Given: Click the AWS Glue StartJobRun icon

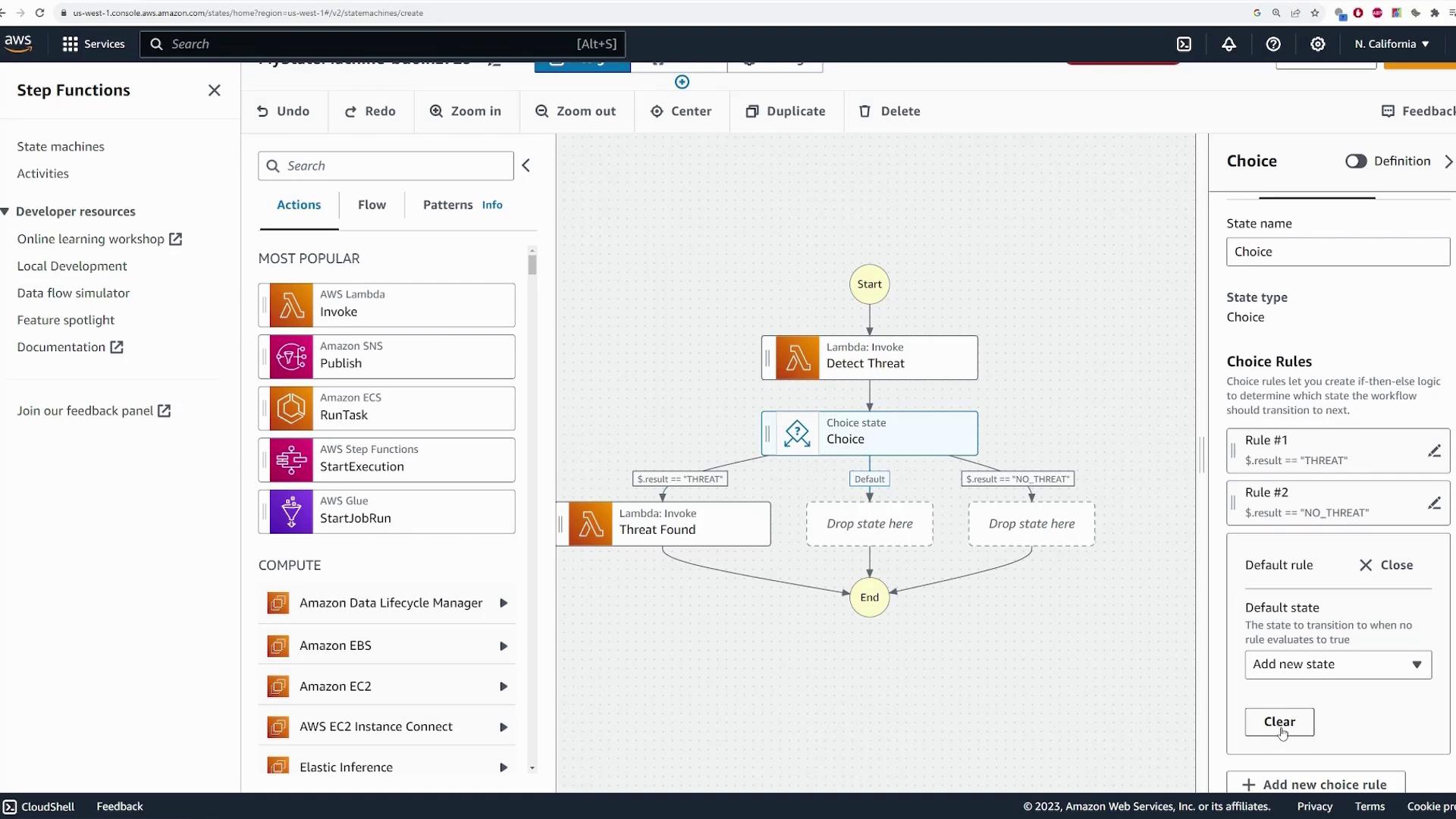Looking at the screenshot, I should (x=291, y=512).
